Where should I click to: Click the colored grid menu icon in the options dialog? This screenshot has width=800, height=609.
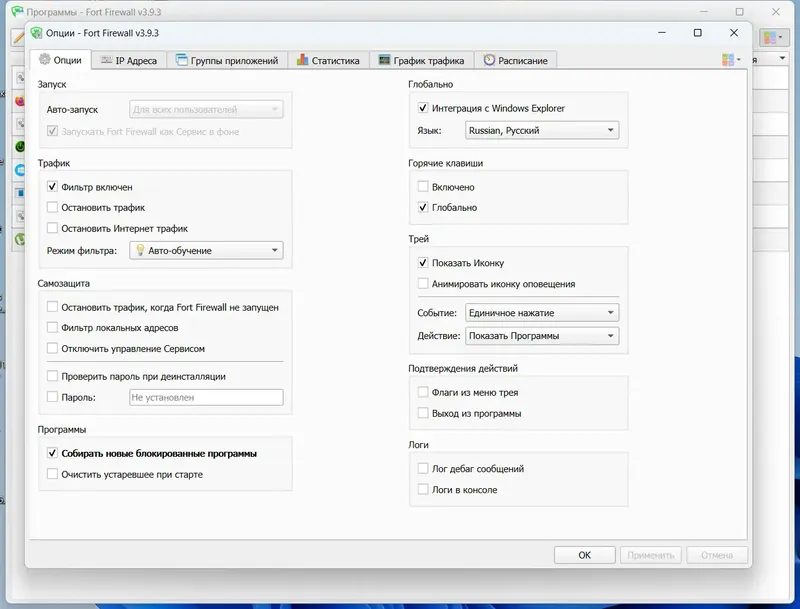(728, 60)
